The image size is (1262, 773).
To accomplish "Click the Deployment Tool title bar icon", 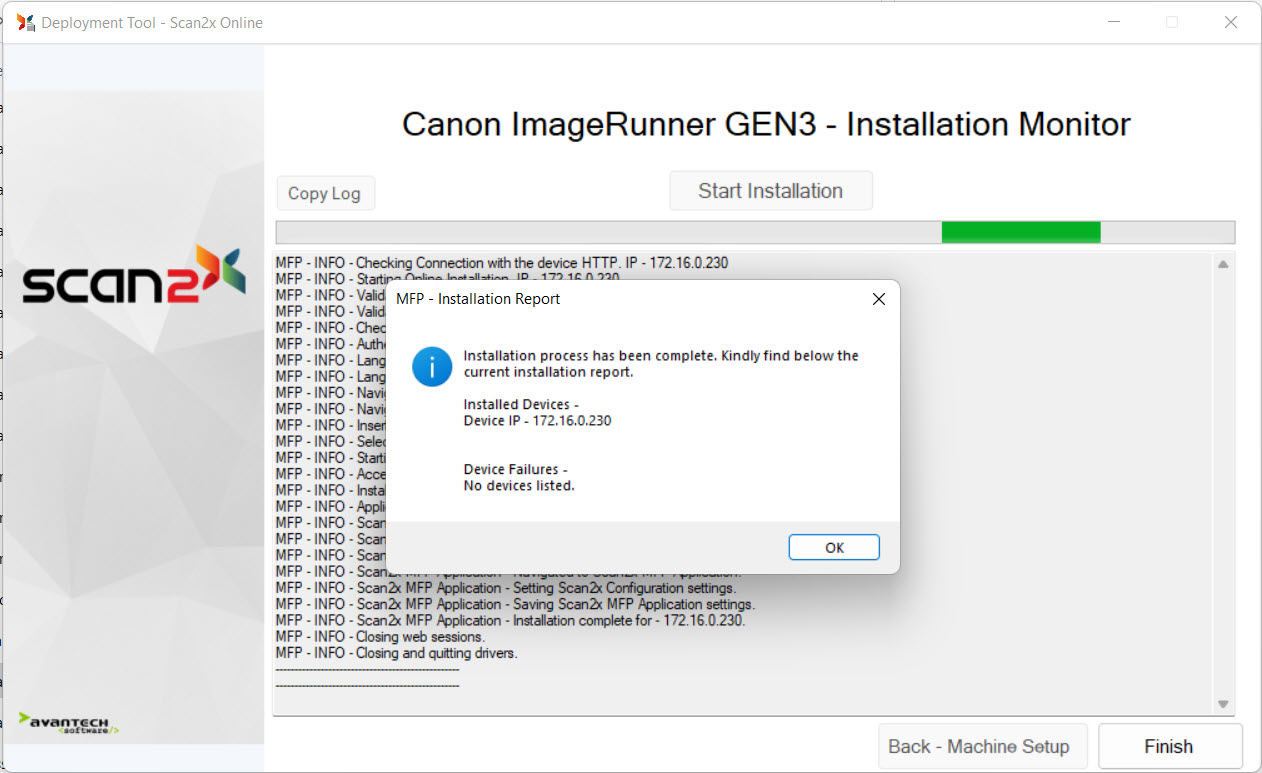I will [x=26, y=22].
